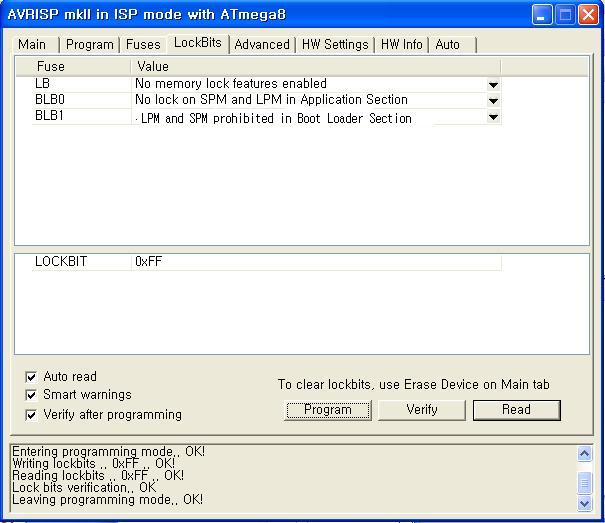Viewport: 605px width, 523px height.
Task: Expand the LB value dropdown arrow
Action: click(x=493, y=85)
